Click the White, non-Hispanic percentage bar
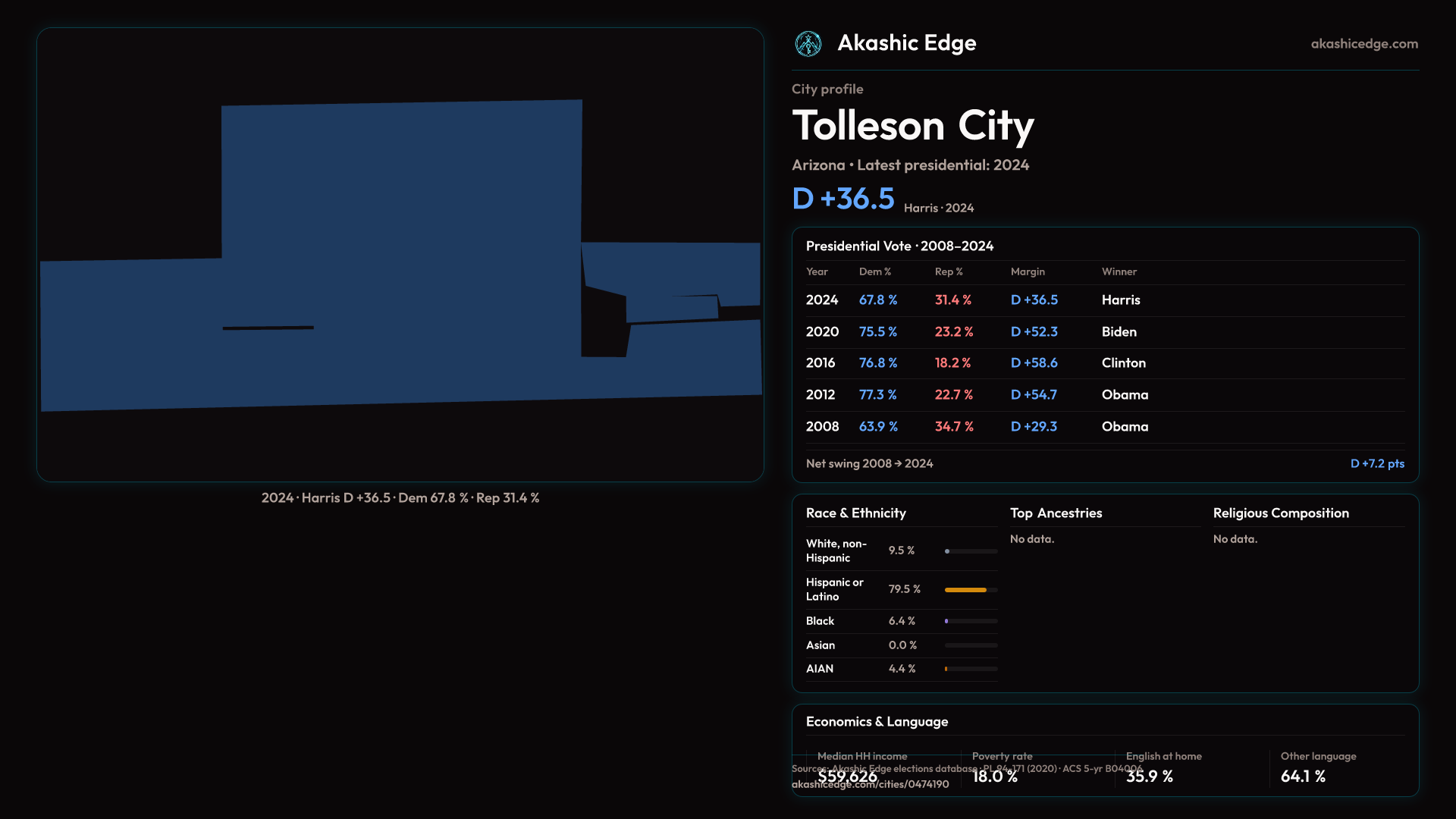This screenshot has width=1456, height=819. tap(970, 551)
